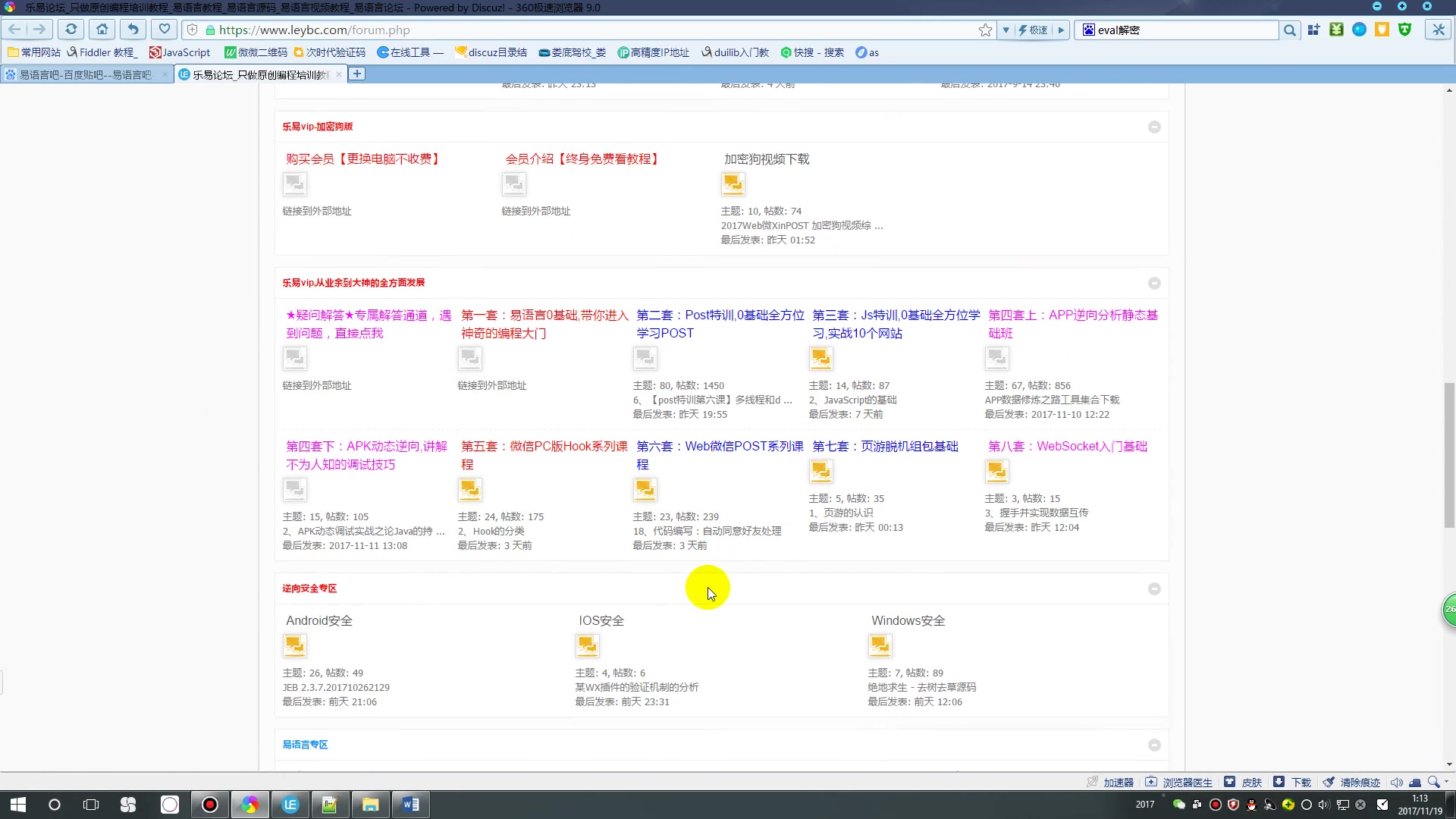
Task: Collapse the 逆向安全专区 section
Action: click(1154, 588)
